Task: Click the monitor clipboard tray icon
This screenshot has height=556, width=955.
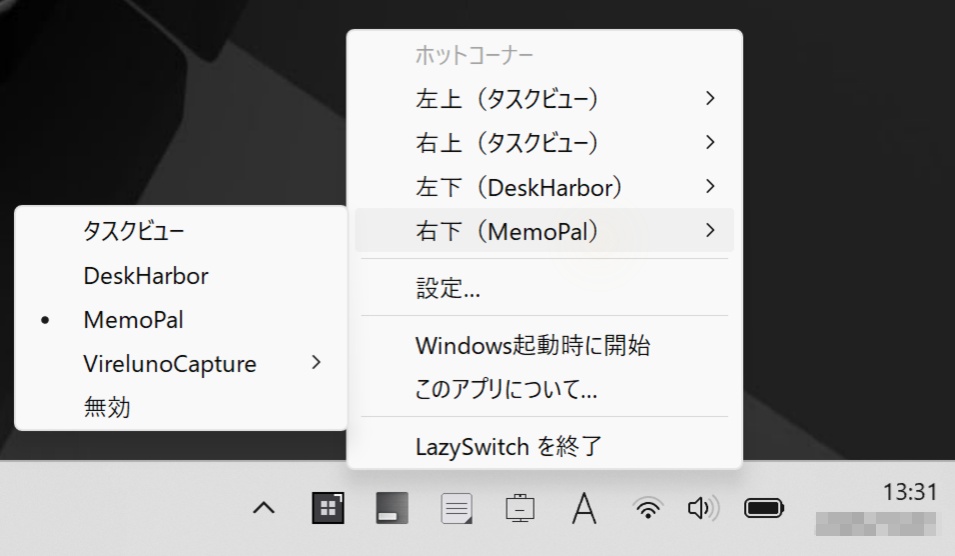Action: (520, 508)
